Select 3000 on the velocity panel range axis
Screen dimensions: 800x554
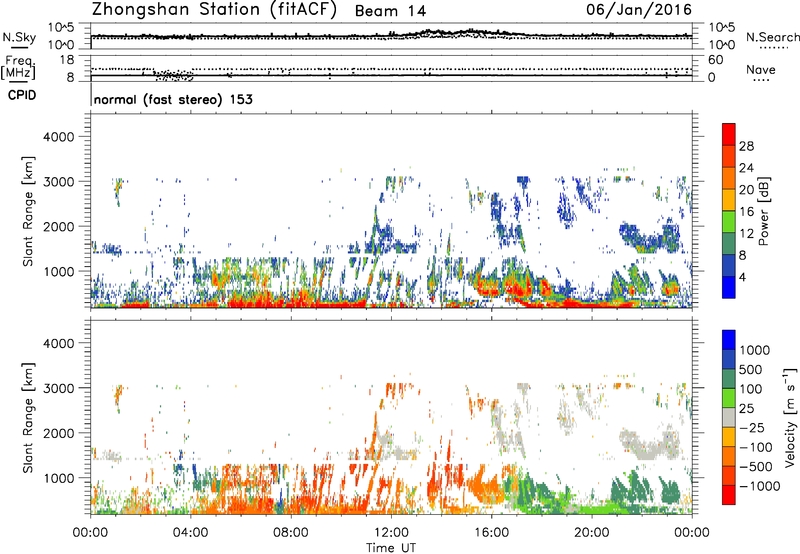click(x=59, y=388)
